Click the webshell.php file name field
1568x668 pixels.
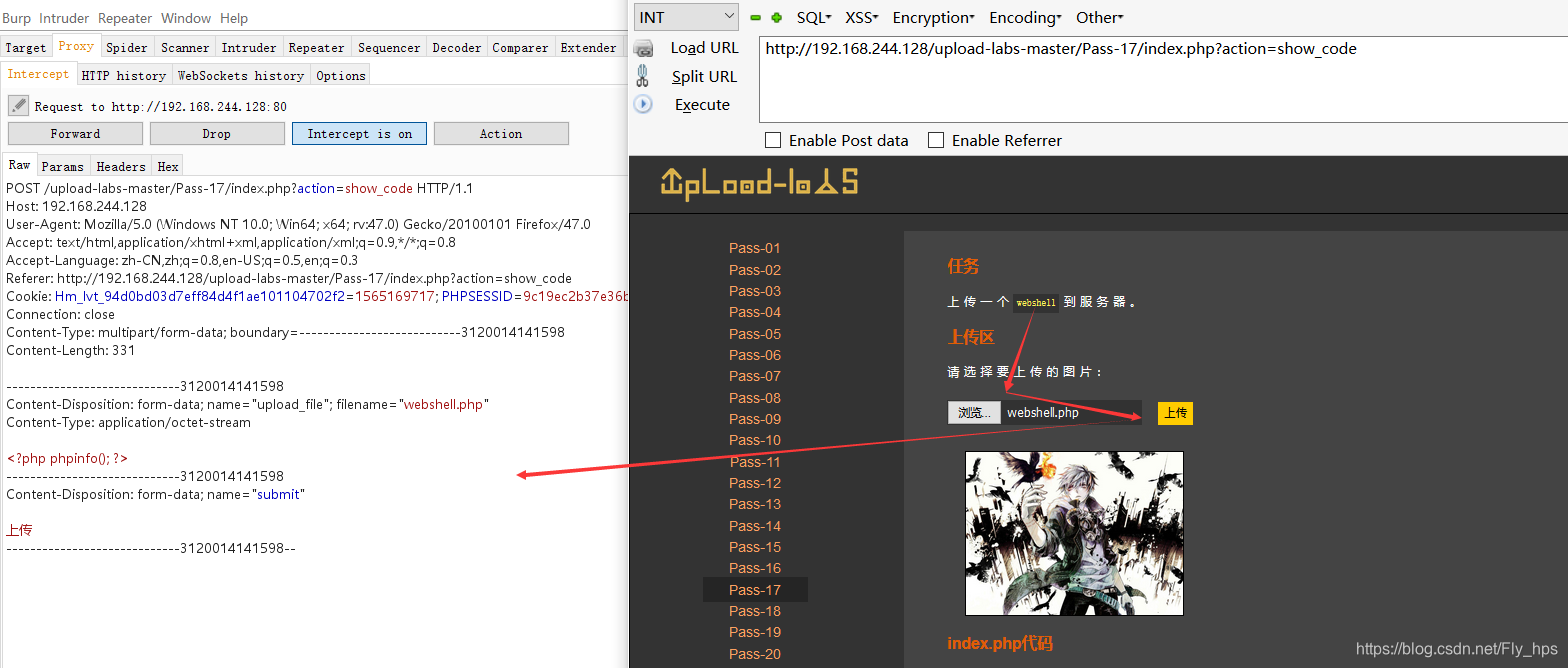pyautogui.click(x=1071, y=412)
